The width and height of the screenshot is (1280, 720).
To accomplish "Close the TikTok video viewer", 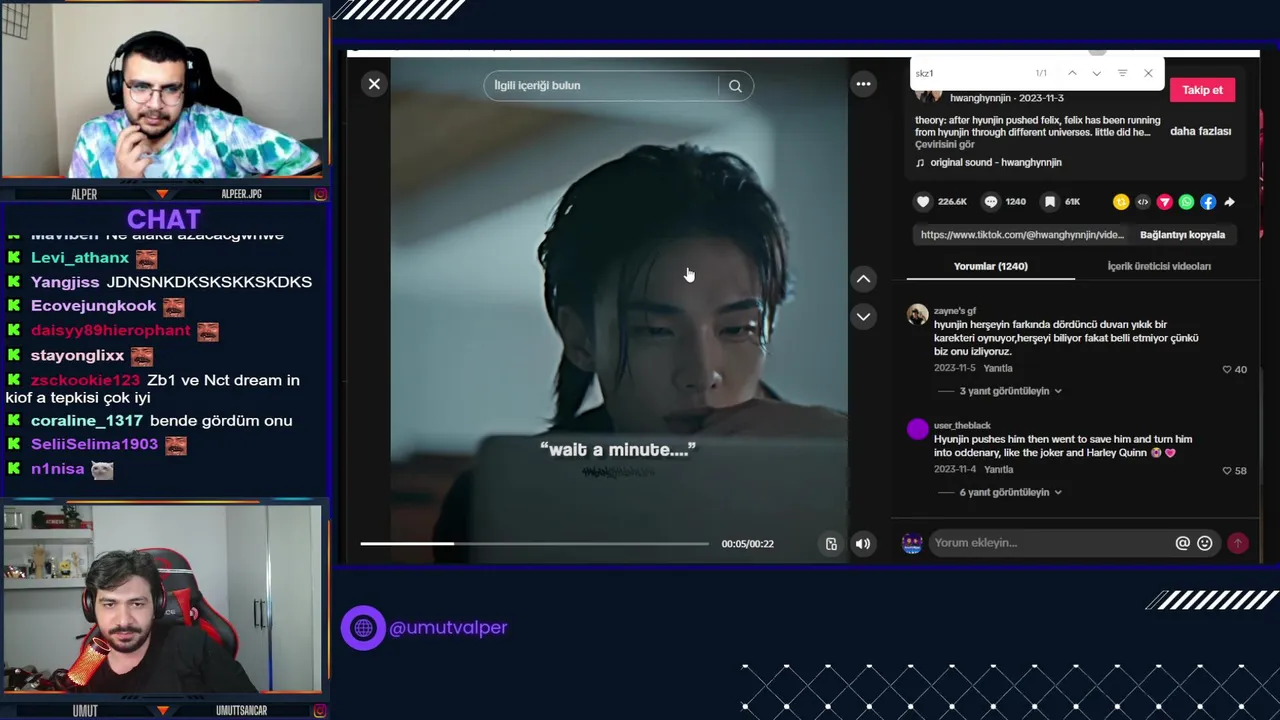I will 374,85.
